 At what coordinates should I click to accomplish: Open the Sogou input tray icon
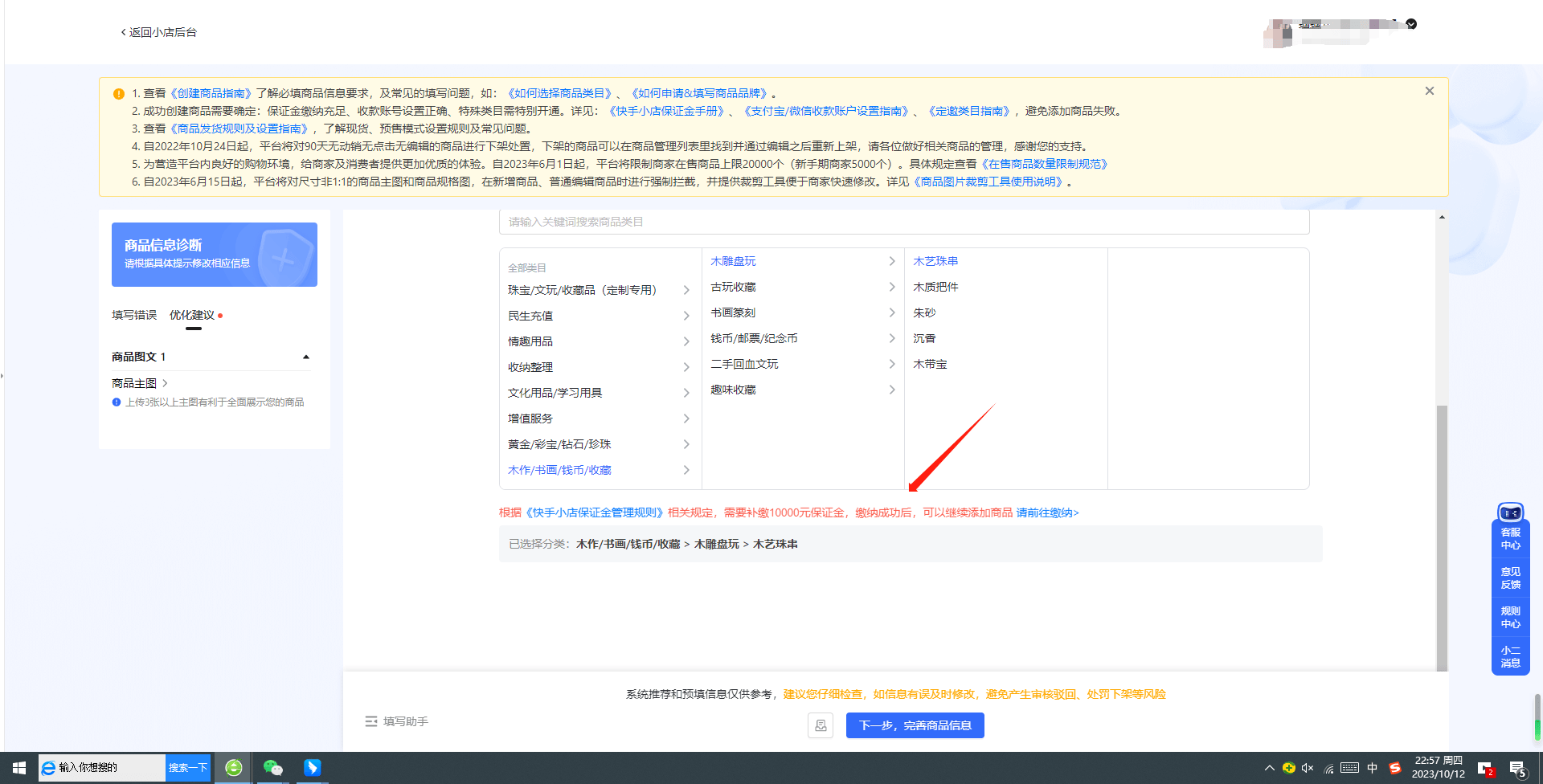click(x=1394, y=767)
